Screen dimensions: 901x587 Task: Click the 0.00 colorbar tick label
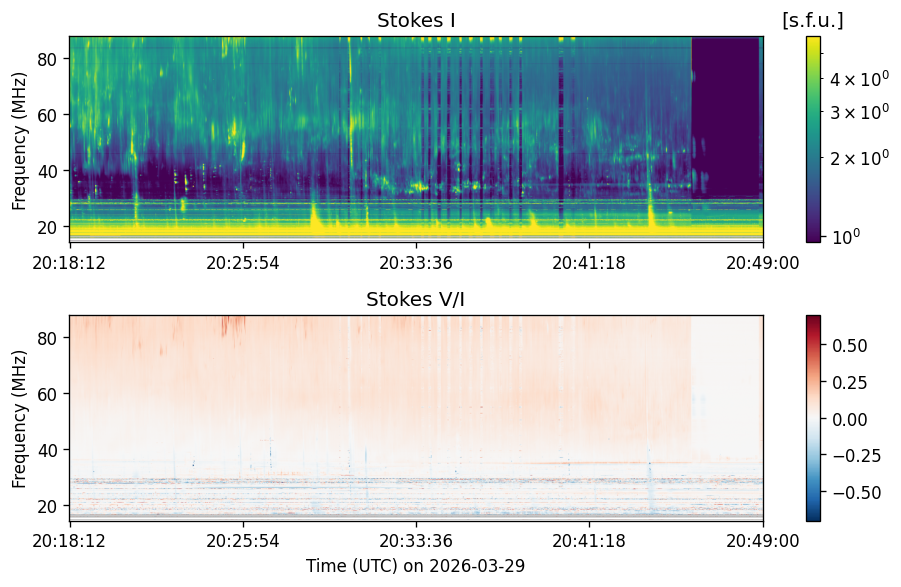coord(849,419)
